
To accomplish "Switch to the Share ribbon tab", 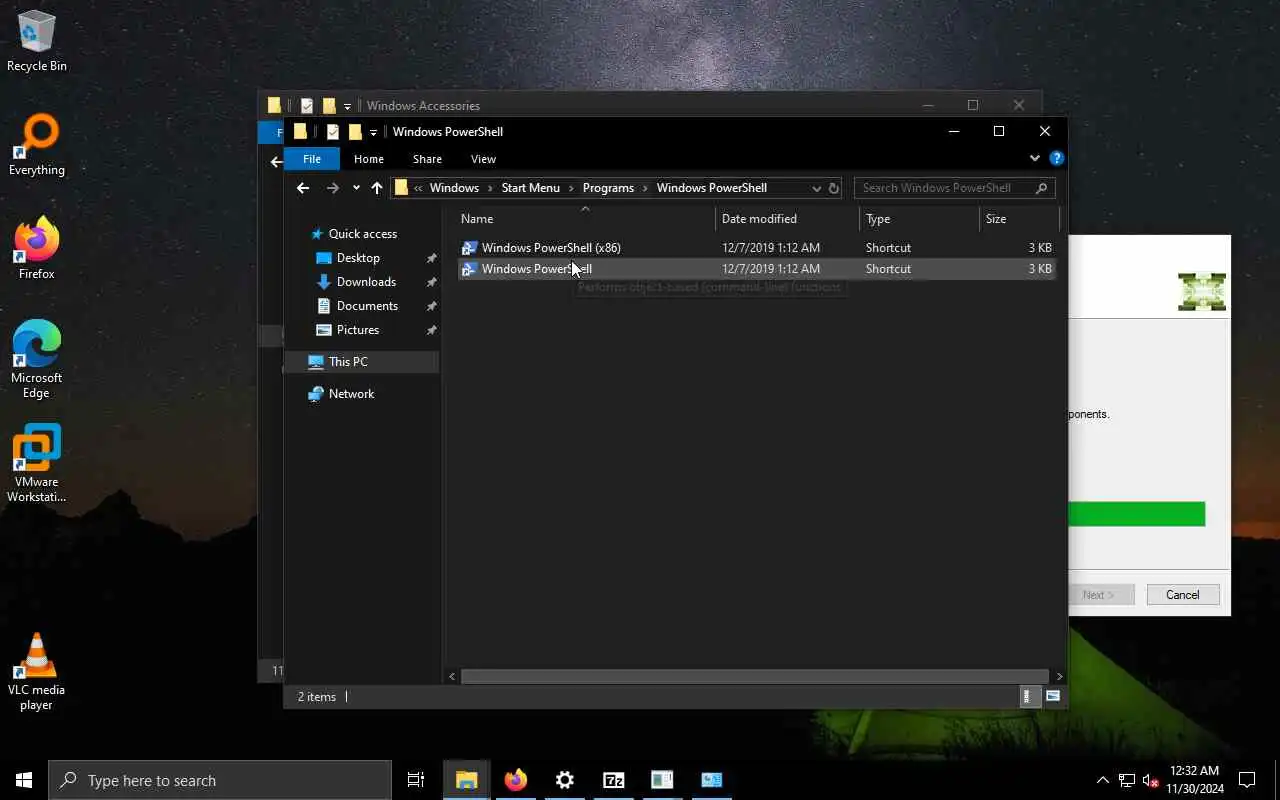I will (x=427, y=159).
